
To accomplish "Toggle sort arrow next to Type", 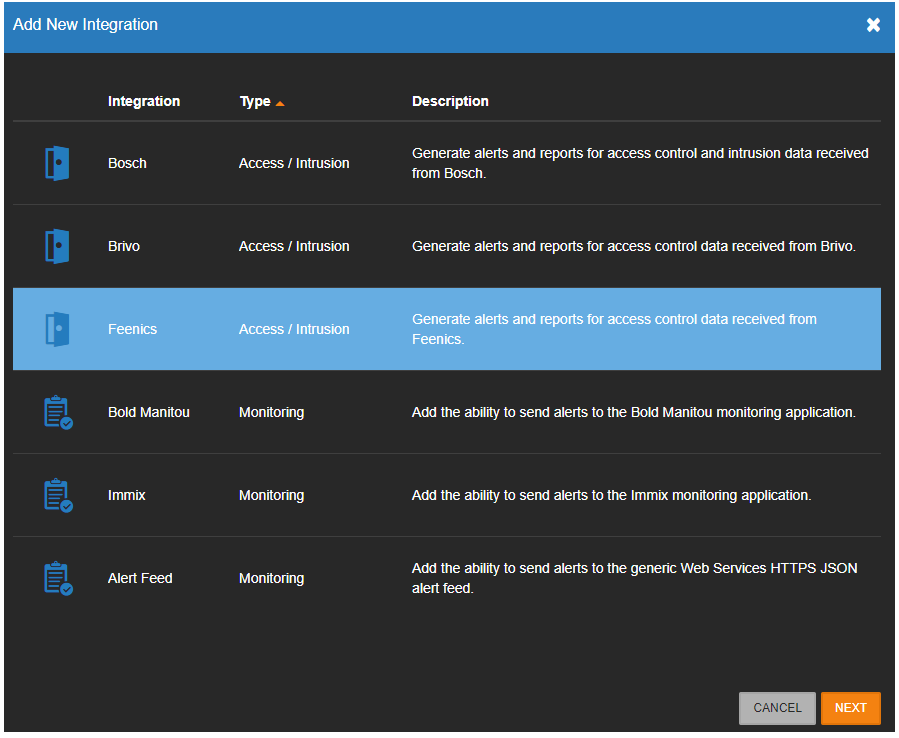I will (280, 103).
